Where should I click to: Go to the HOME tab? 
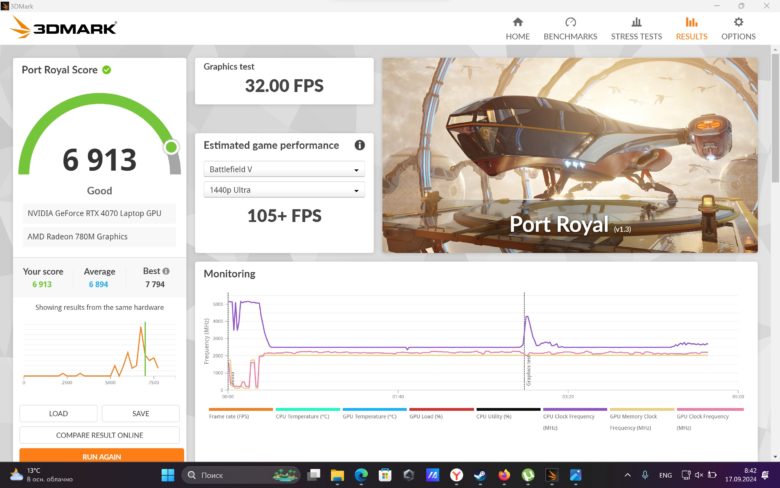coord(517,29)
